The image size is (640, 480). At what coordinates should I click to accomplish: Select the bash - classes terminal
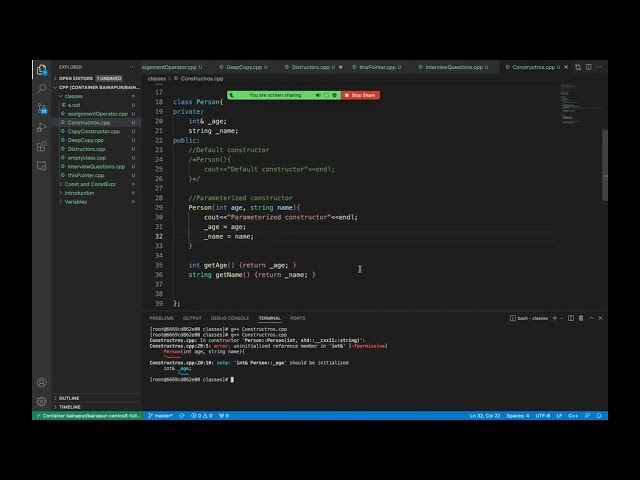pos(529,318)
